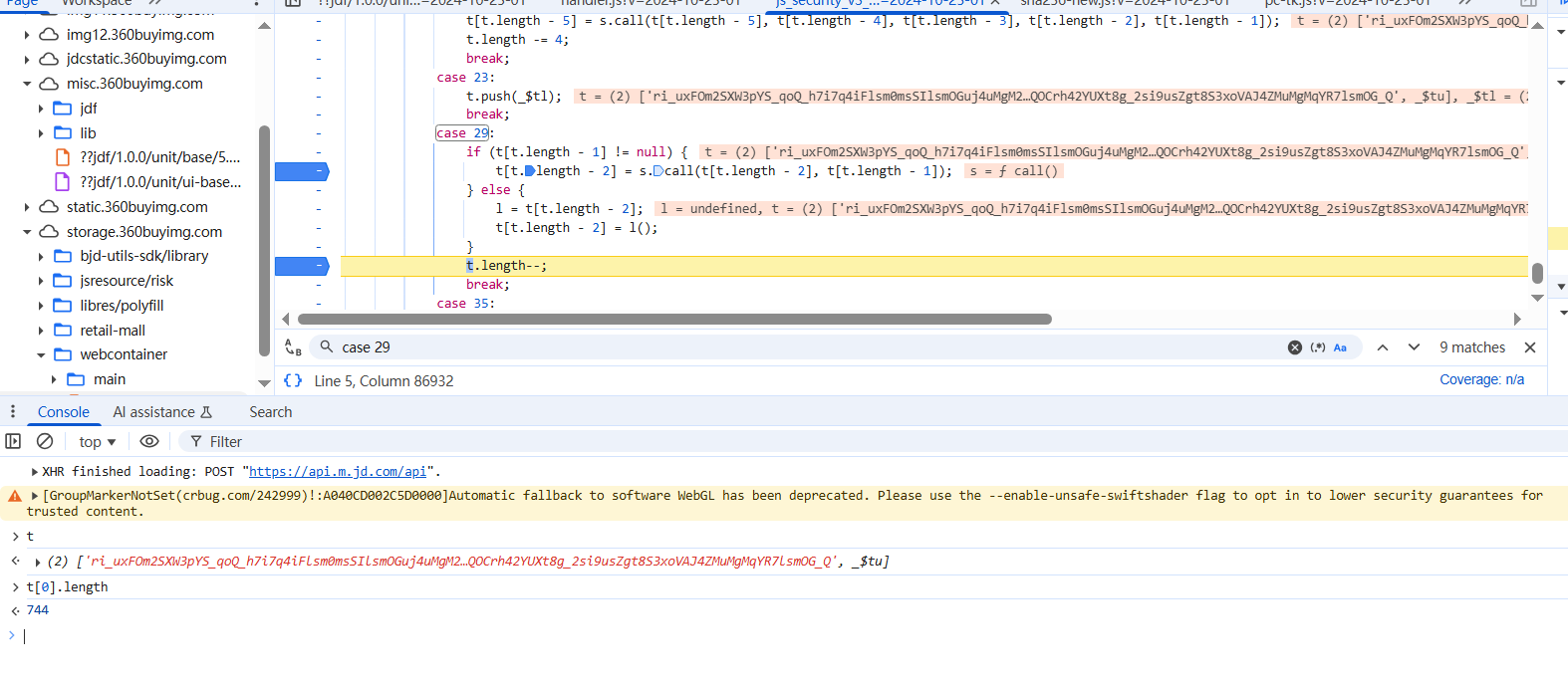Click the navigator scroll-down arrow
The image size is (1568, 686).
(x=264, y=383)
